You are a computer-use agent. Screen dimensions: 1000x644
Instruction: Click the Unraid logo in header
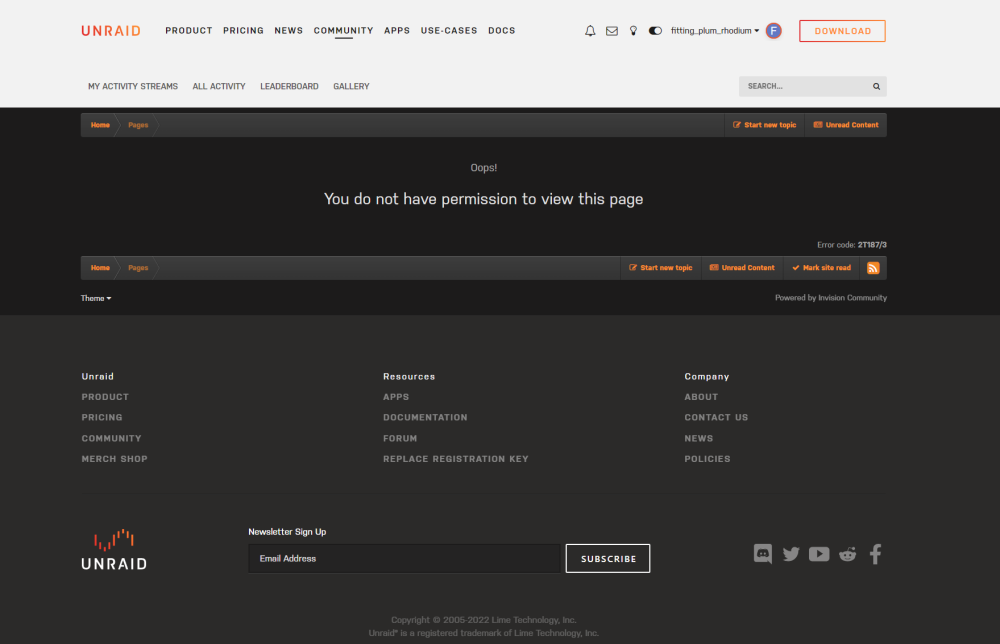[111, 31]
